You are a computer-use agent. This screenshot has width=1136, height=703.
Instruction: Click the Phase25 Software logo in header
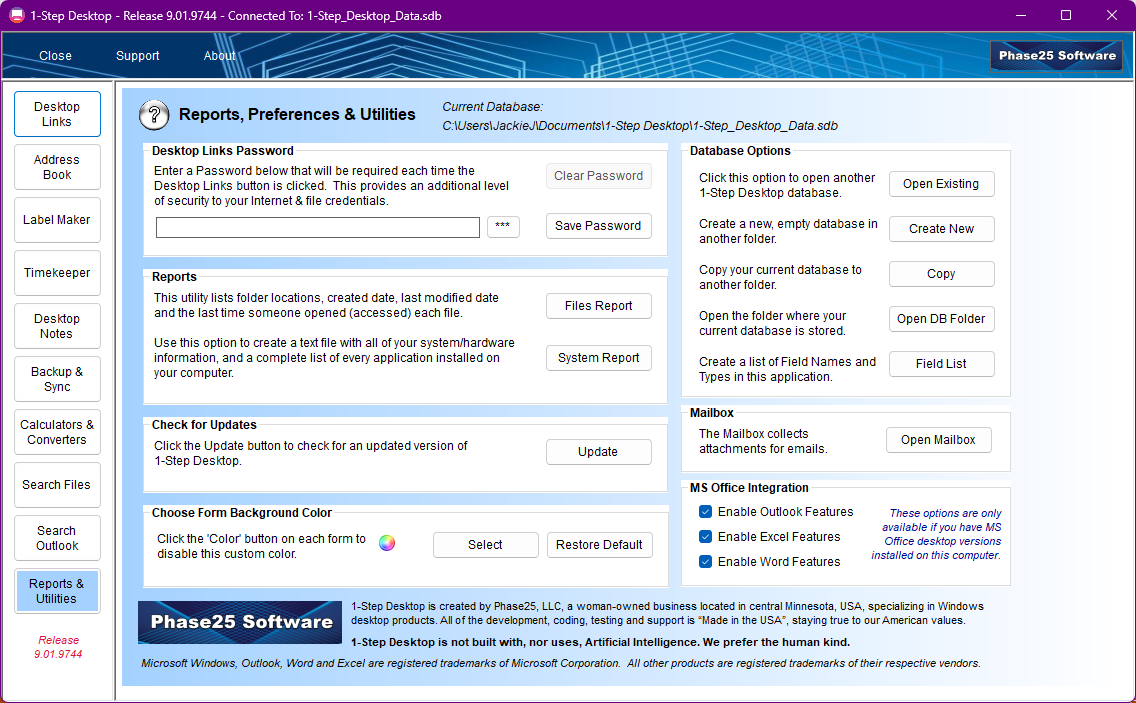tap(1056, 56)
